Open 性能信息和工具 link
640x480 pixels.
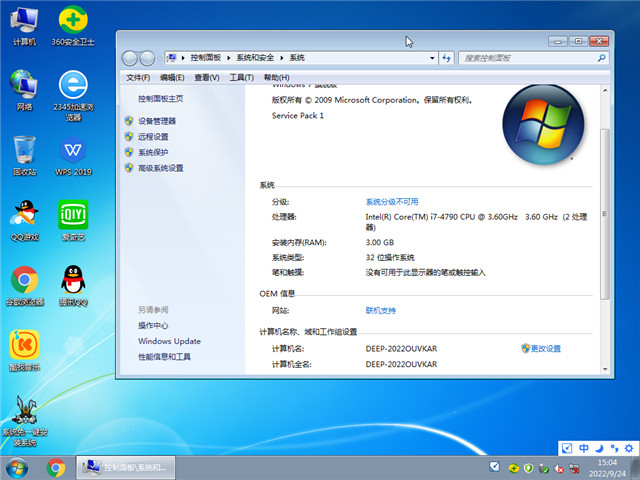tap(164, 357)
